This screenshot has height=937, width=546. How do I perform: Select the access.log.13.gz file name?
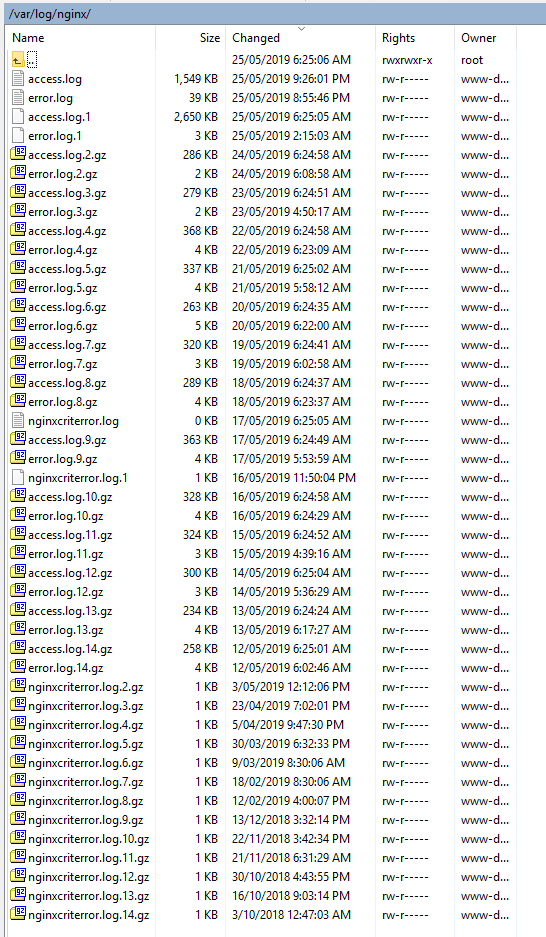pos(70,611)
